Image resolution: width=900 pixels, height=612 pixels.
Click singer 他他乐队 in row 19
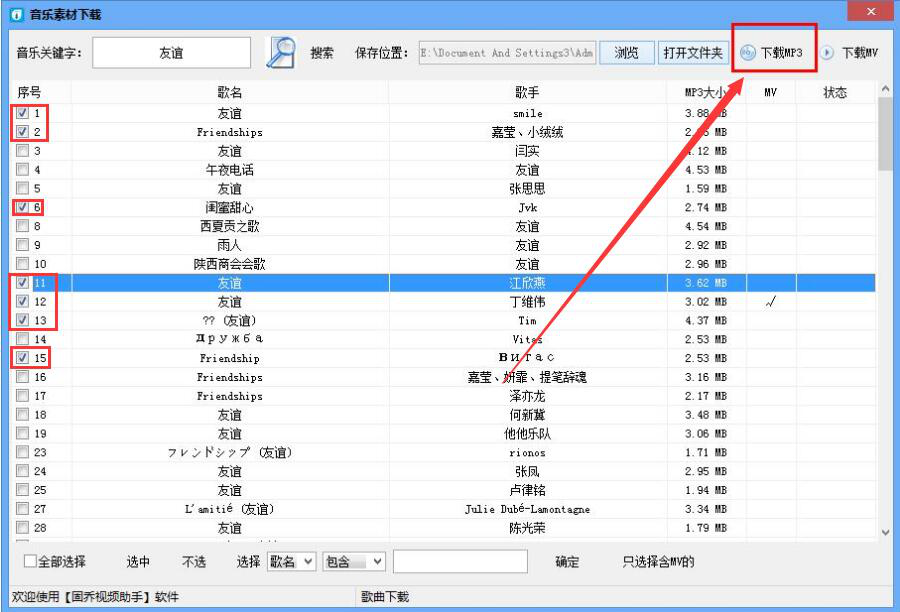tap(527, 433)
